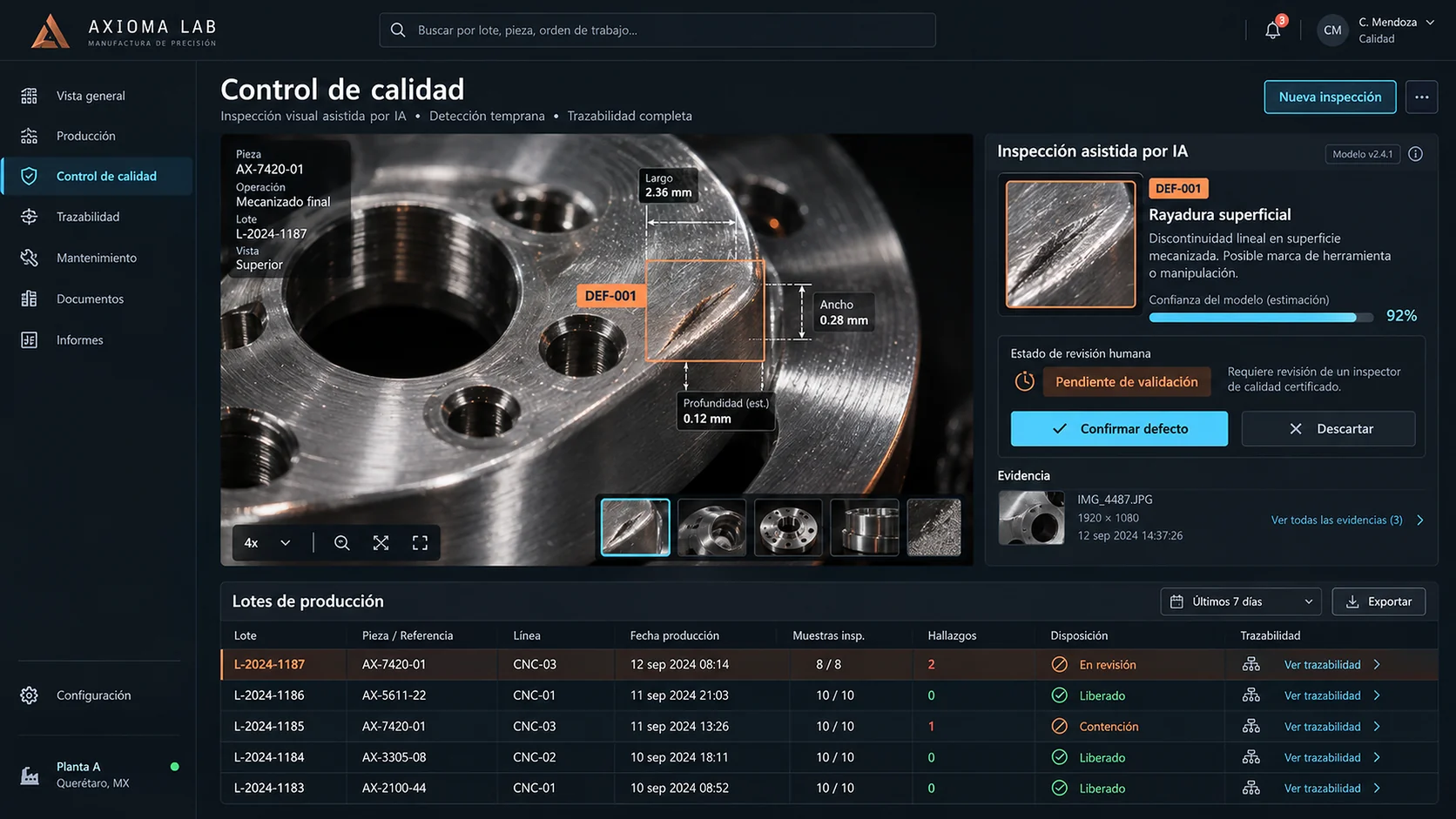The image size is (1456, 819).
Task: Click the Documentos sidebar icon
Action: [x=30, y=299]
